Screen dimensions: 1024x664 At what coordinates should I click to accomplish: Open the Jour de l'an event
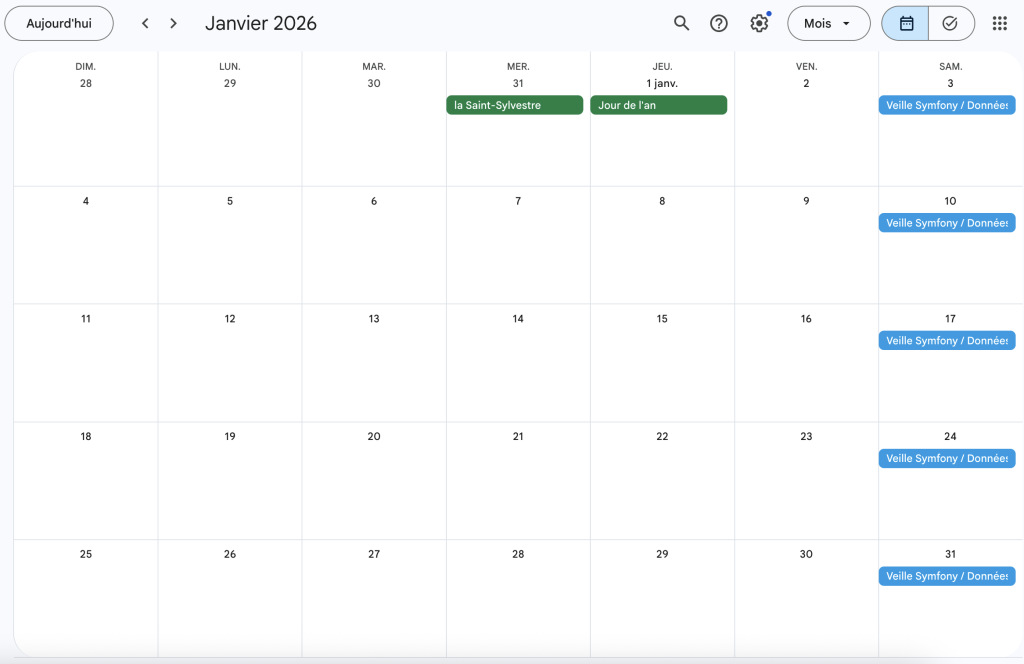click(x=658, y=105)
